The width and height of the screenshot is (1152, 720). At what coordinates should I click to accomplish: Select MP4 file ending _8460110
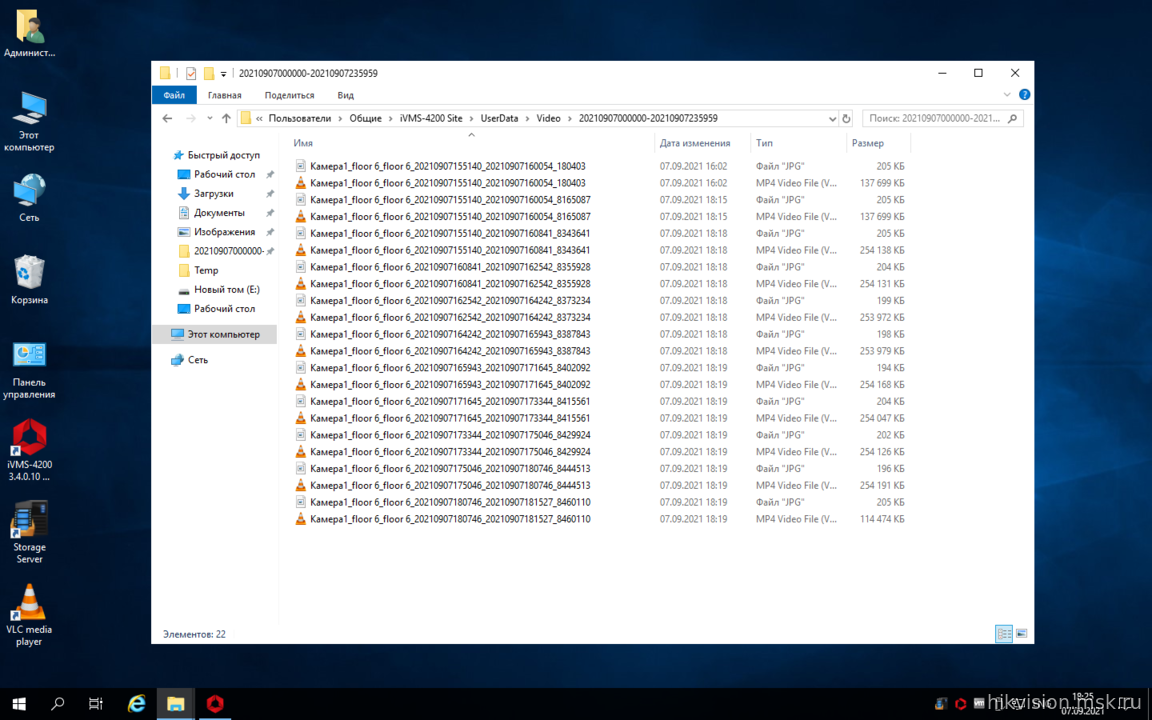pos(443,519)
